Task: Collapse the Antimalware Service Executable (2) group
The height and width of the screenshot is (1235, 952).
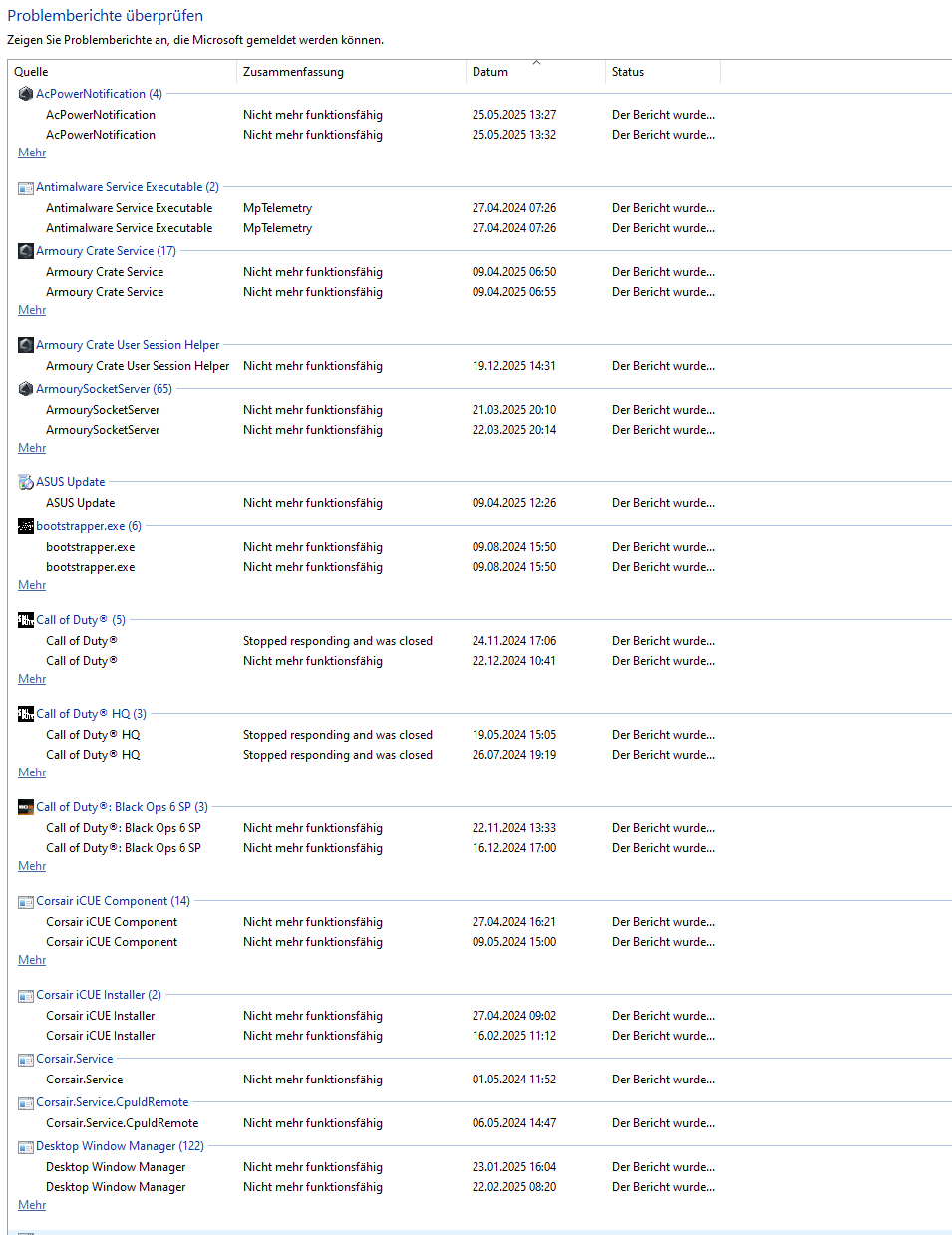Action: pos(128,187)
